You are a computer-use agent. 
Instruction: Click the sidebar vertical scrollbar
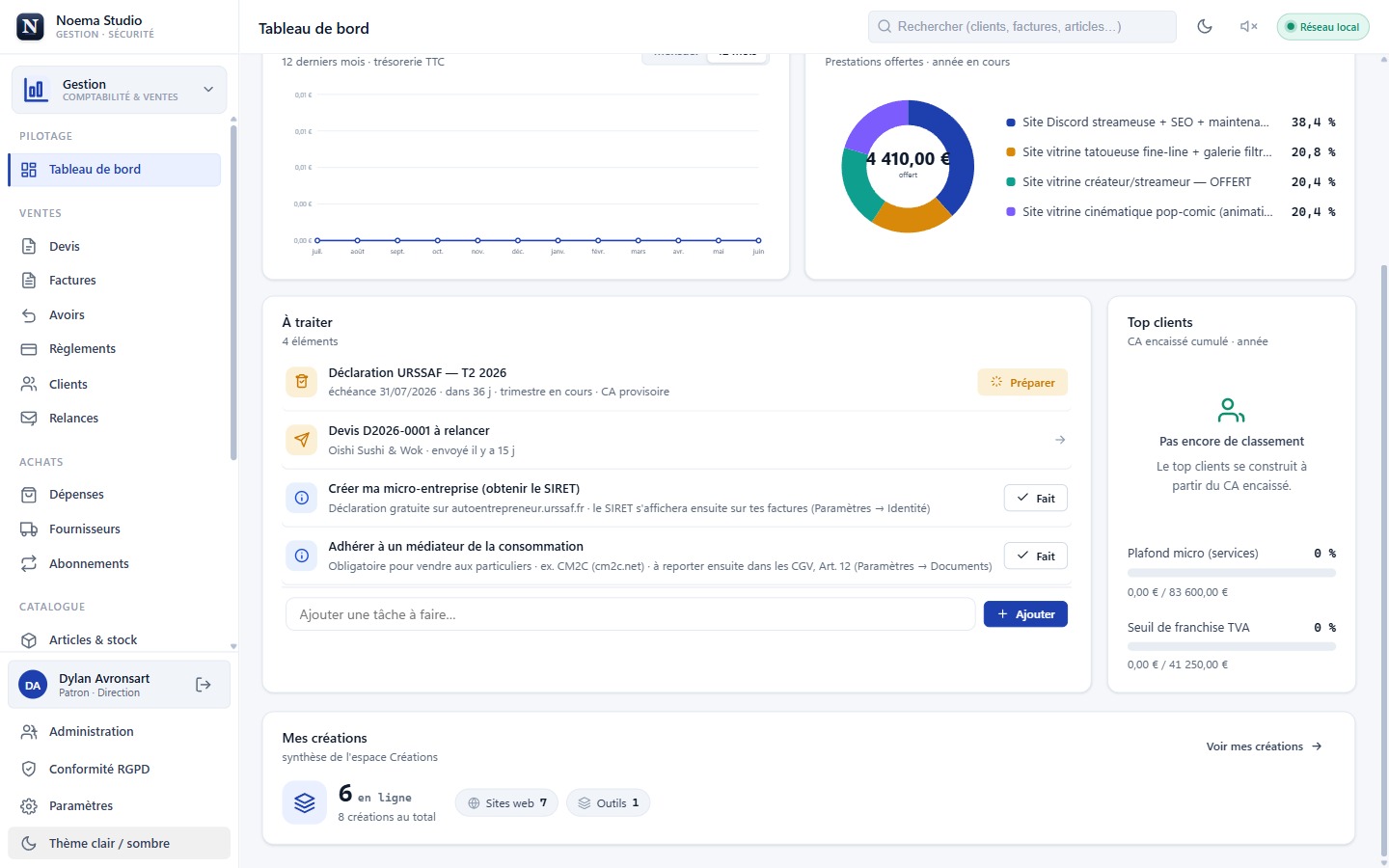233,292
